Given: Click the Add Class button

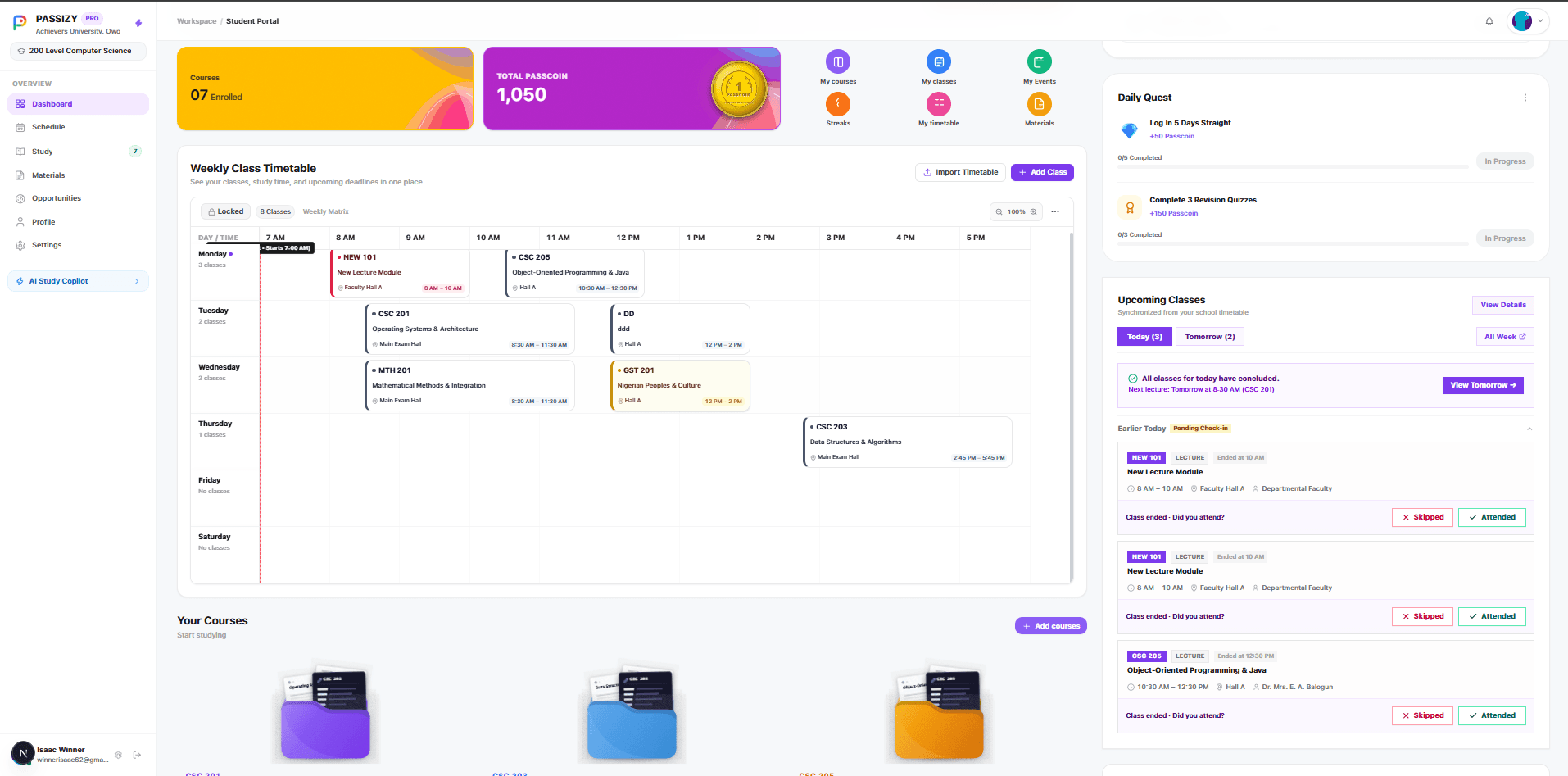Looking at the screenshot, I should (1042, 172).
